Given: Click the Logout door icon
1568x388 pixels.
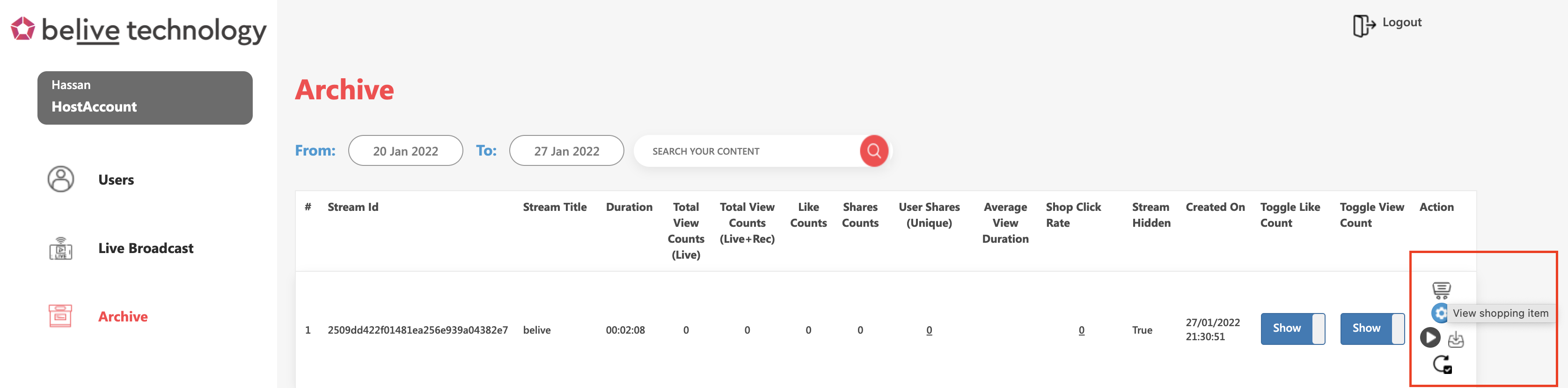Looking at the screenshot, I should coord(1363,26).
